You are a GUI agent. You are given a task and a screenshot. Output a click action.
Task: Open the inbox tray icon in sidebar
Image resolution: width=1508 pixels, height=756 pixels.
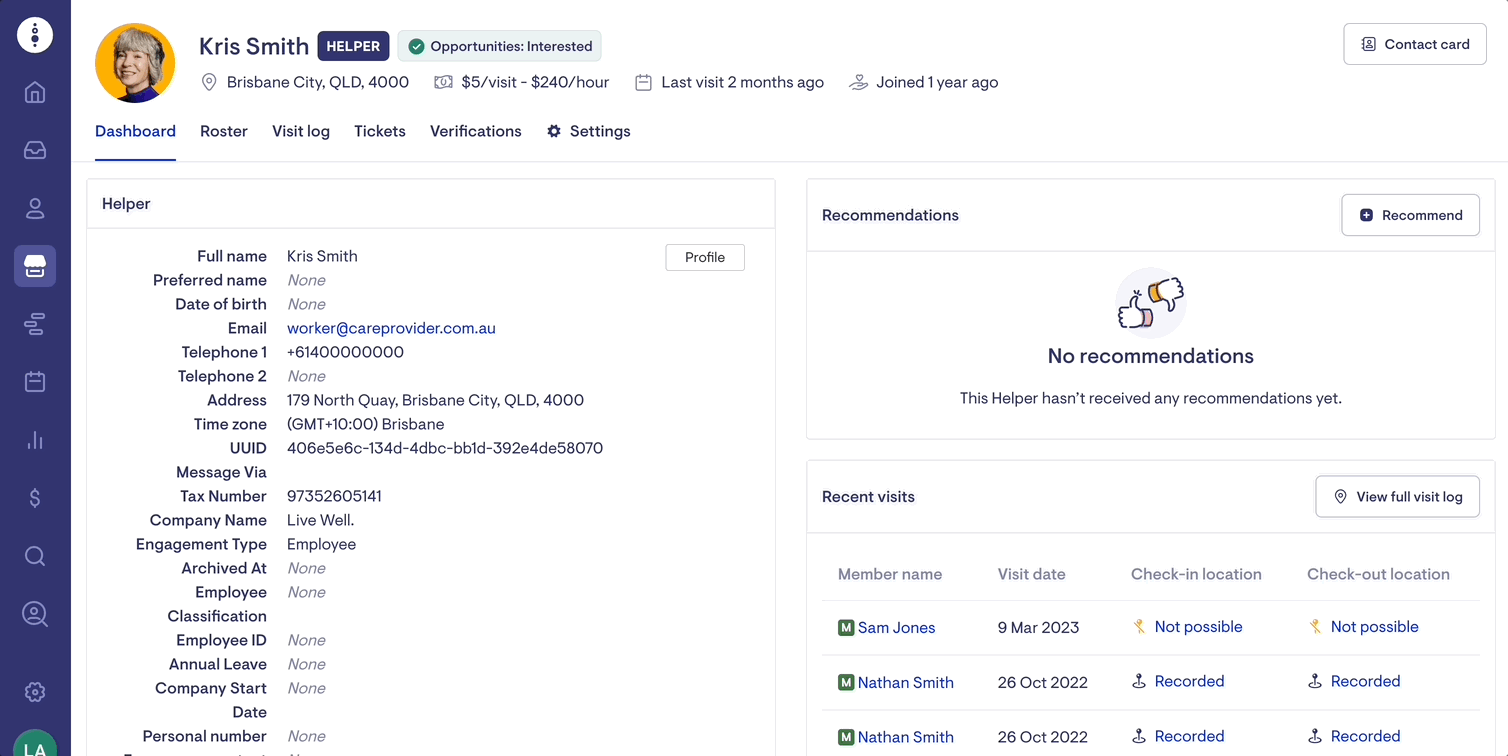35,151
